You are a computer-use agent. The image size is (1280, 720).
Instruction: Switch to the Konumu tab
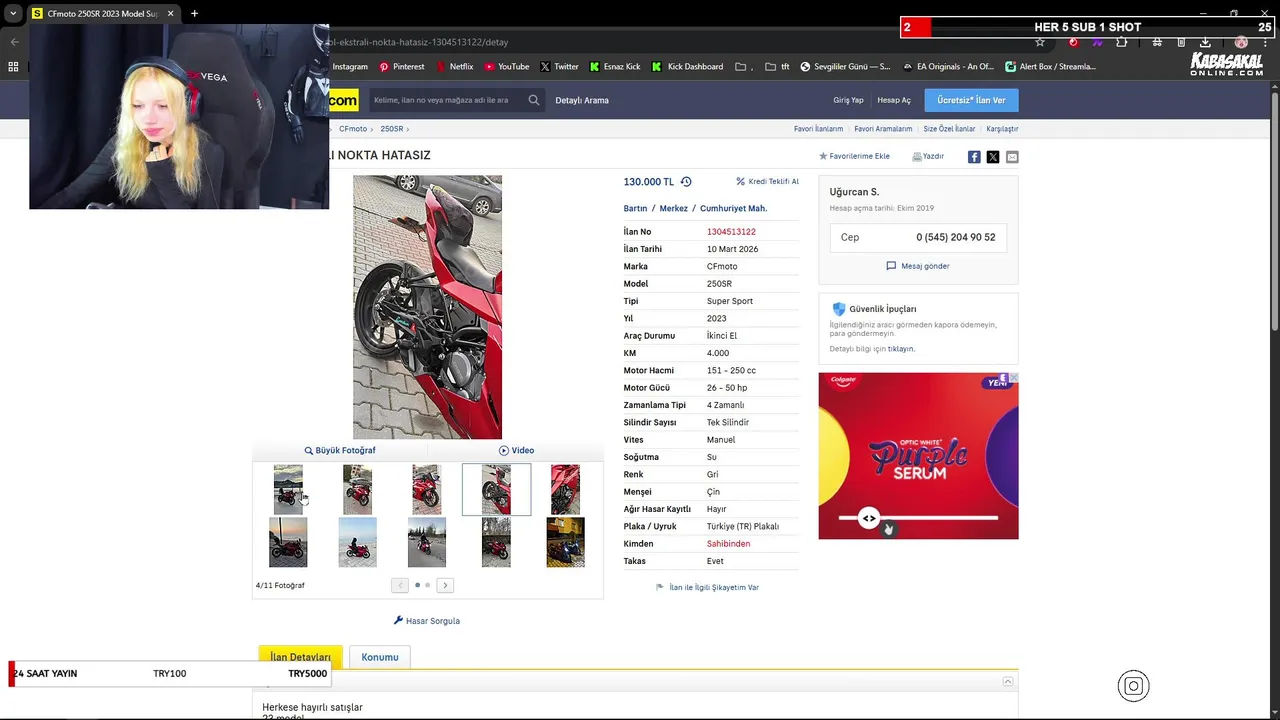point(380,657)
